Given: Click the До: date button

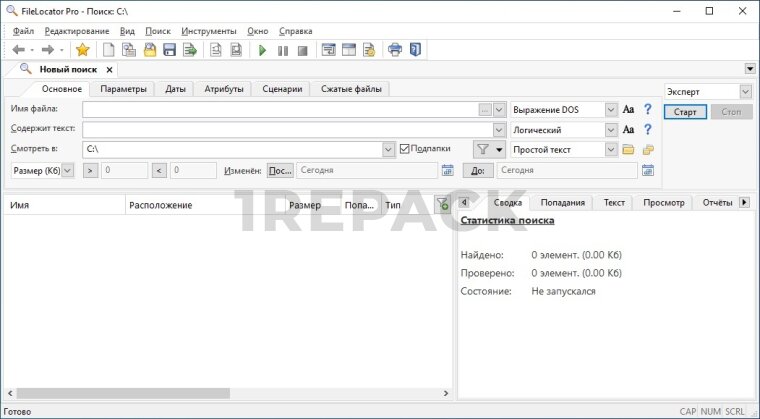Looking at the screenshot, I should tap(477, 170).
